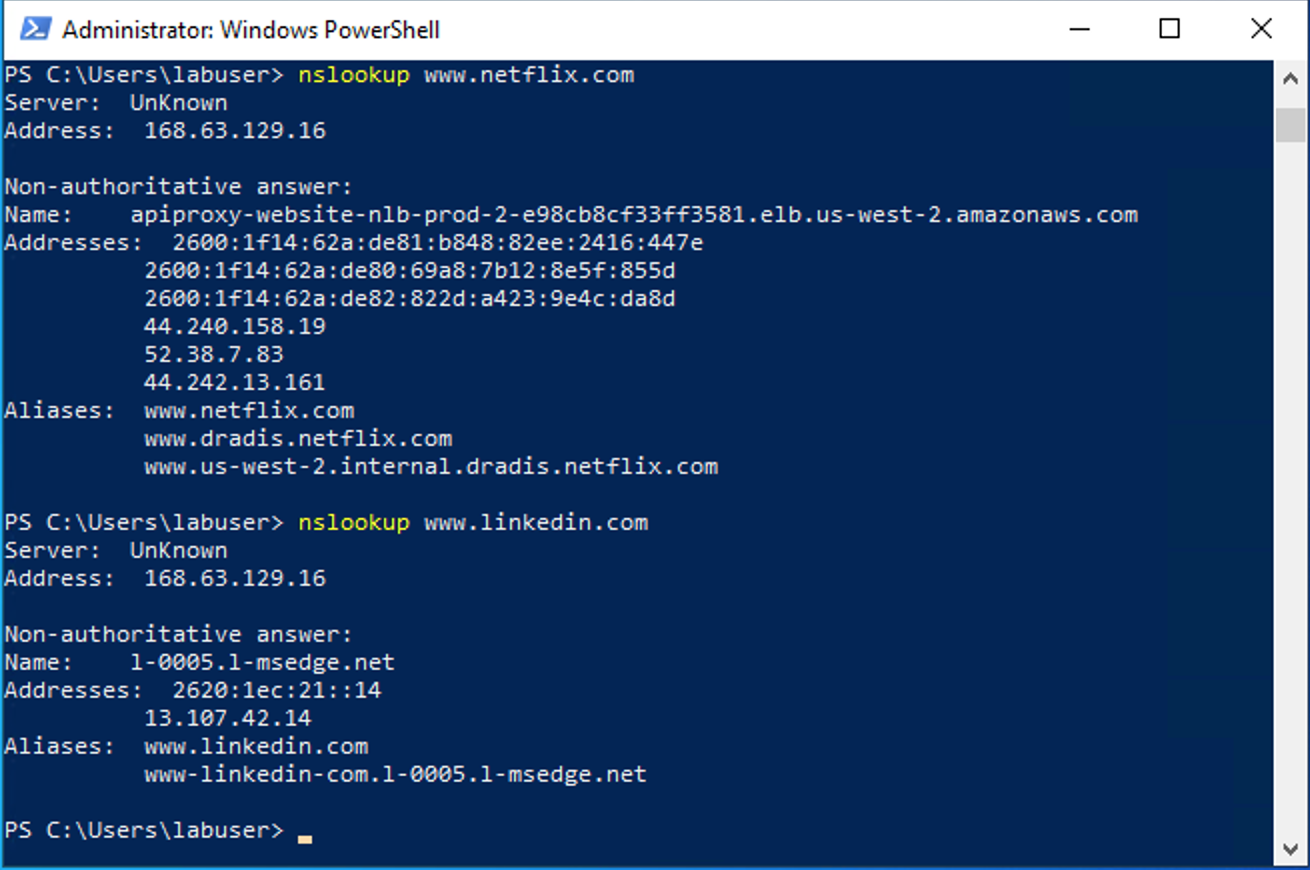
Task: Click the scrollbar track below the thumb
Action: pos(1291,500)
